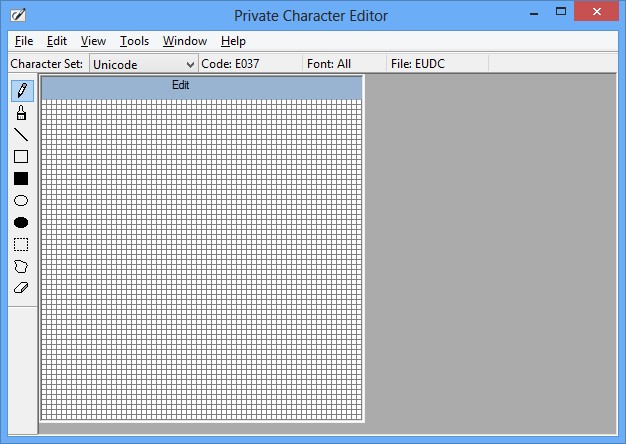
Task: Select the Eraser tool
Action: pyautogui.click(x=21, y=288)
